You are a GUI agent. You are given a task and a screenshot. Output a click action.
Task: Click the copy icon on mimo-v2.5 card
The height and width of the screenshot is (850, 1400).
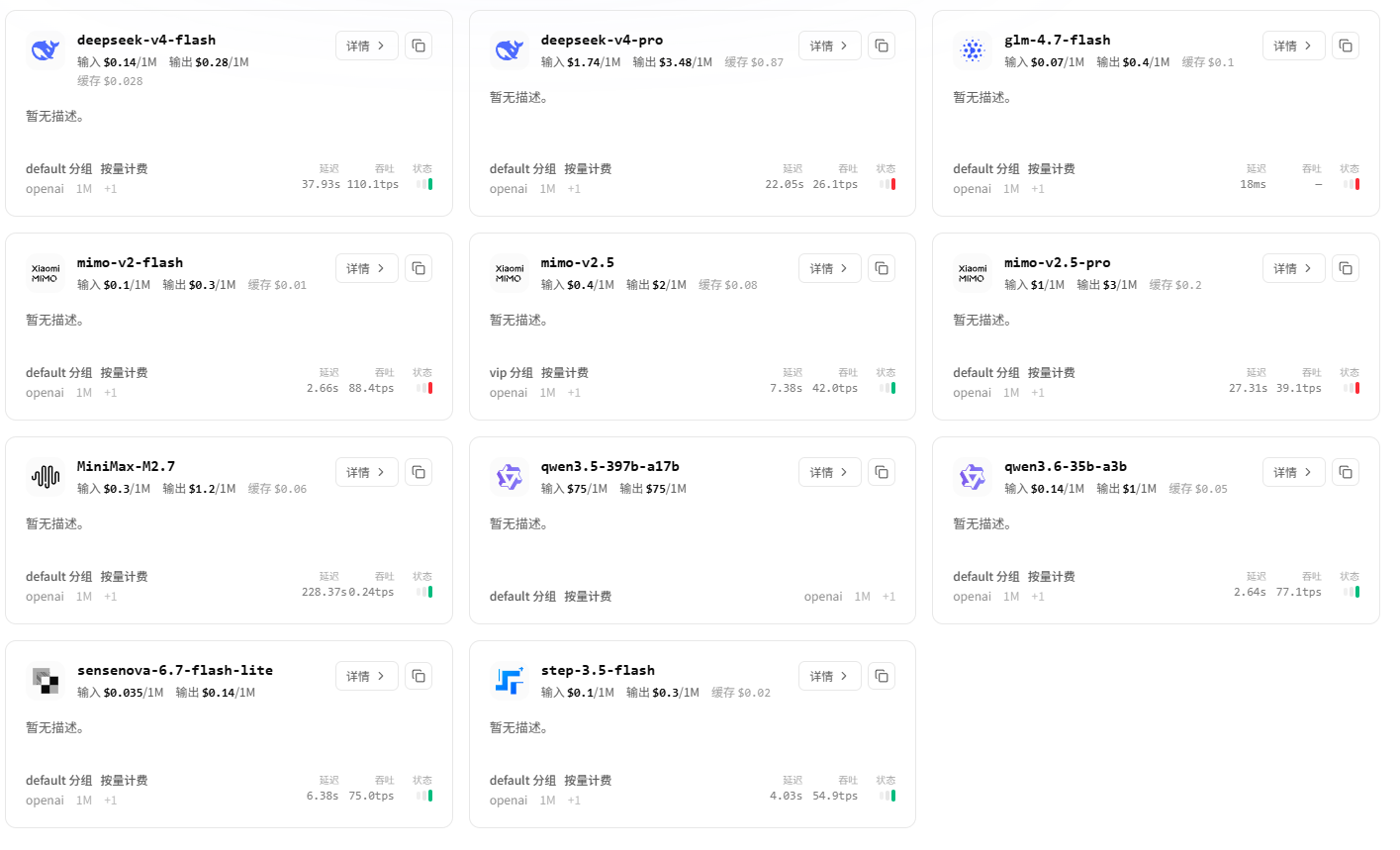[x=882, y=268]
